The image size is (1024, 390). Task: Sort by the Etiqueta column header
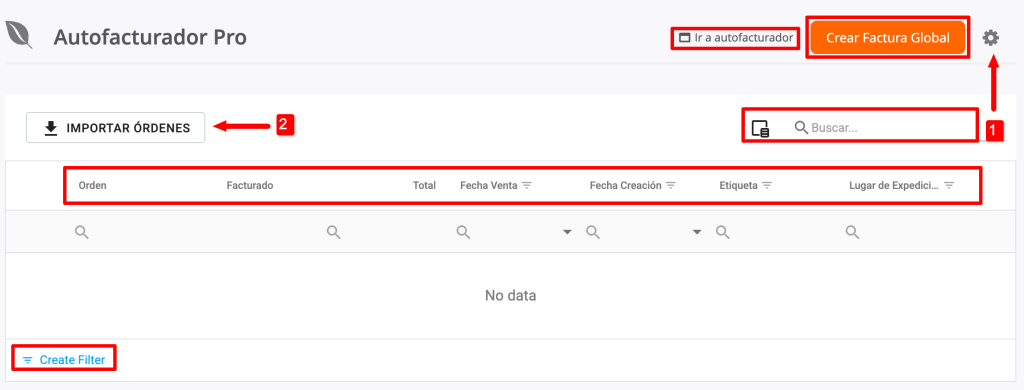pyautogui.click(x=739, y=186)
